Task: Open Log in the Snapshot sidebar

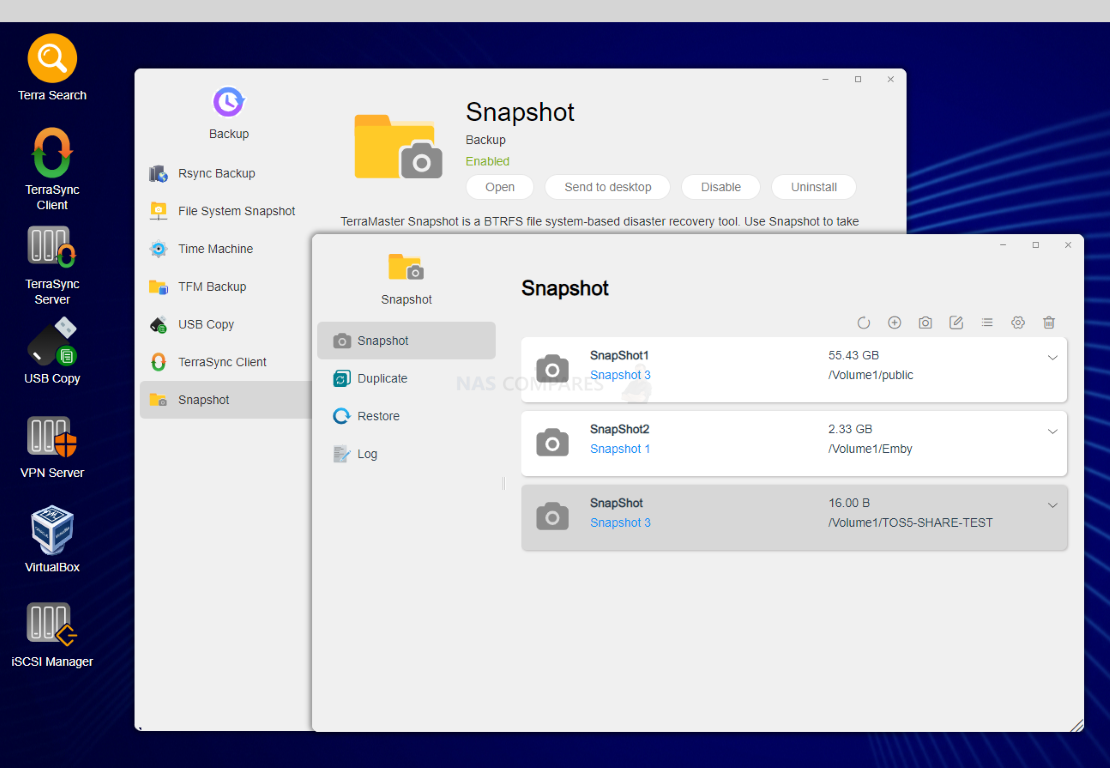Action: [406, 454]
